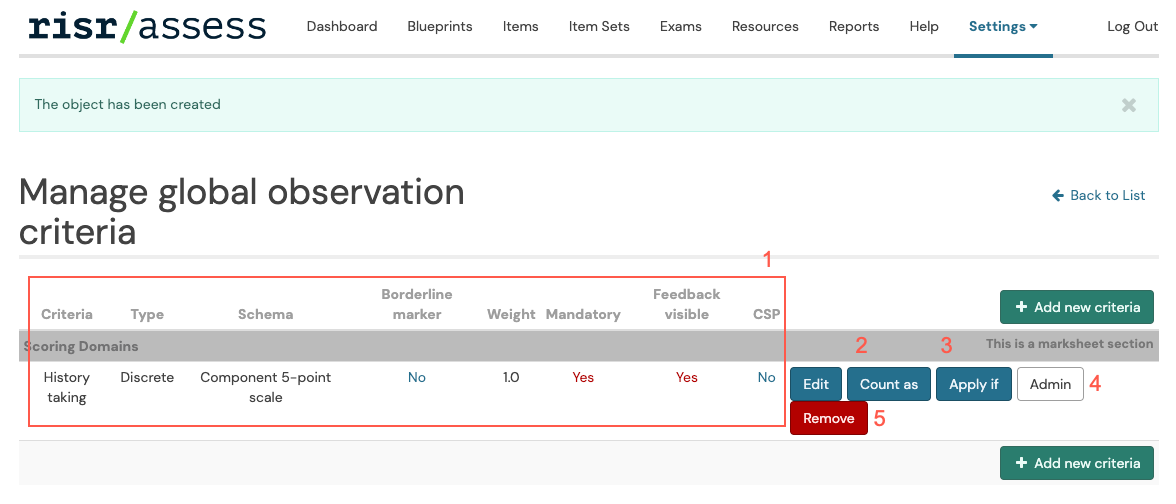The height and width of the screenshot is (504, 1176).
Task: Remove the History taking criterion
Action: tap(828, 419)
